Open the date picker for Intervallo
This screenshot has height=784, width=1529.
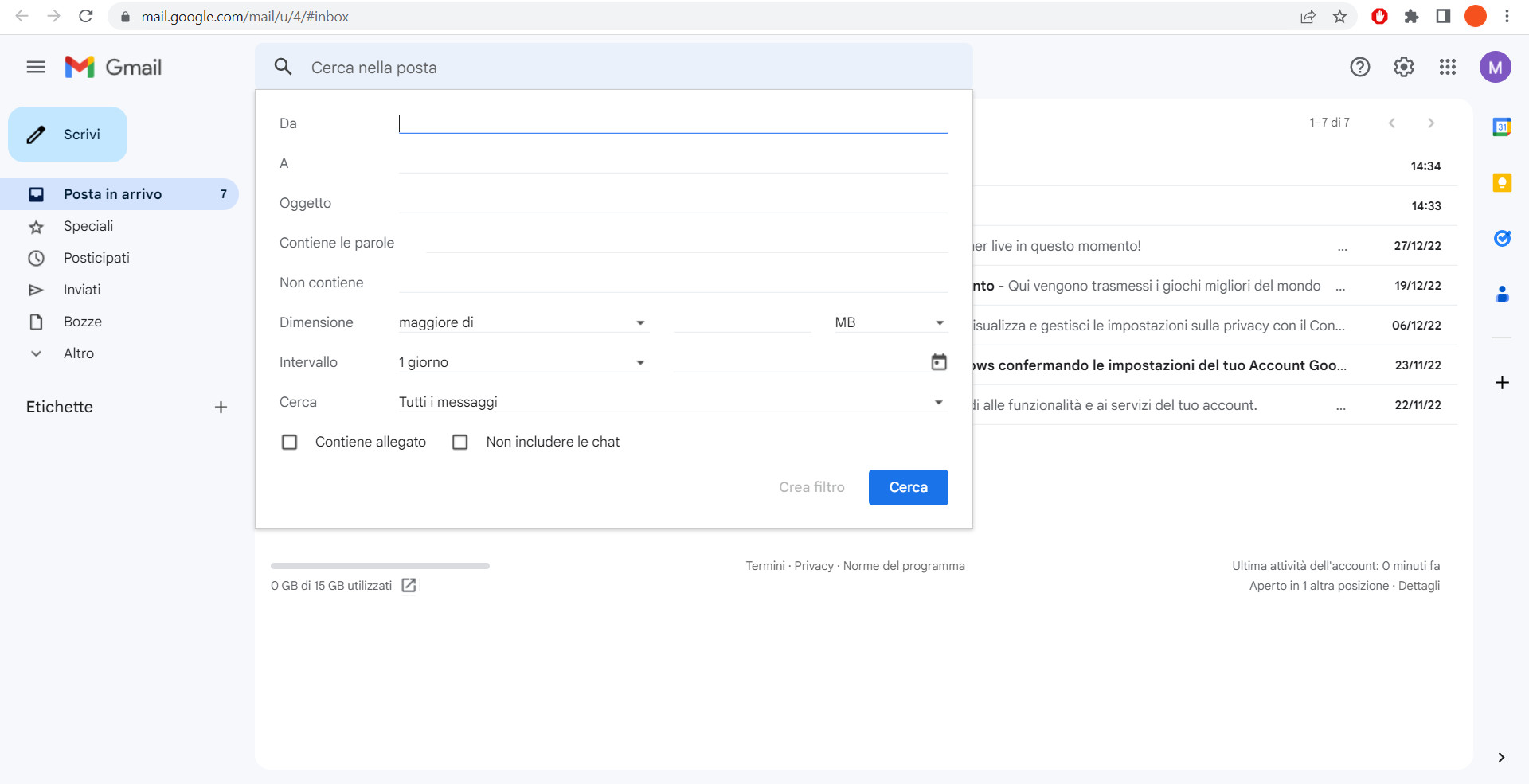coord(939,361)
